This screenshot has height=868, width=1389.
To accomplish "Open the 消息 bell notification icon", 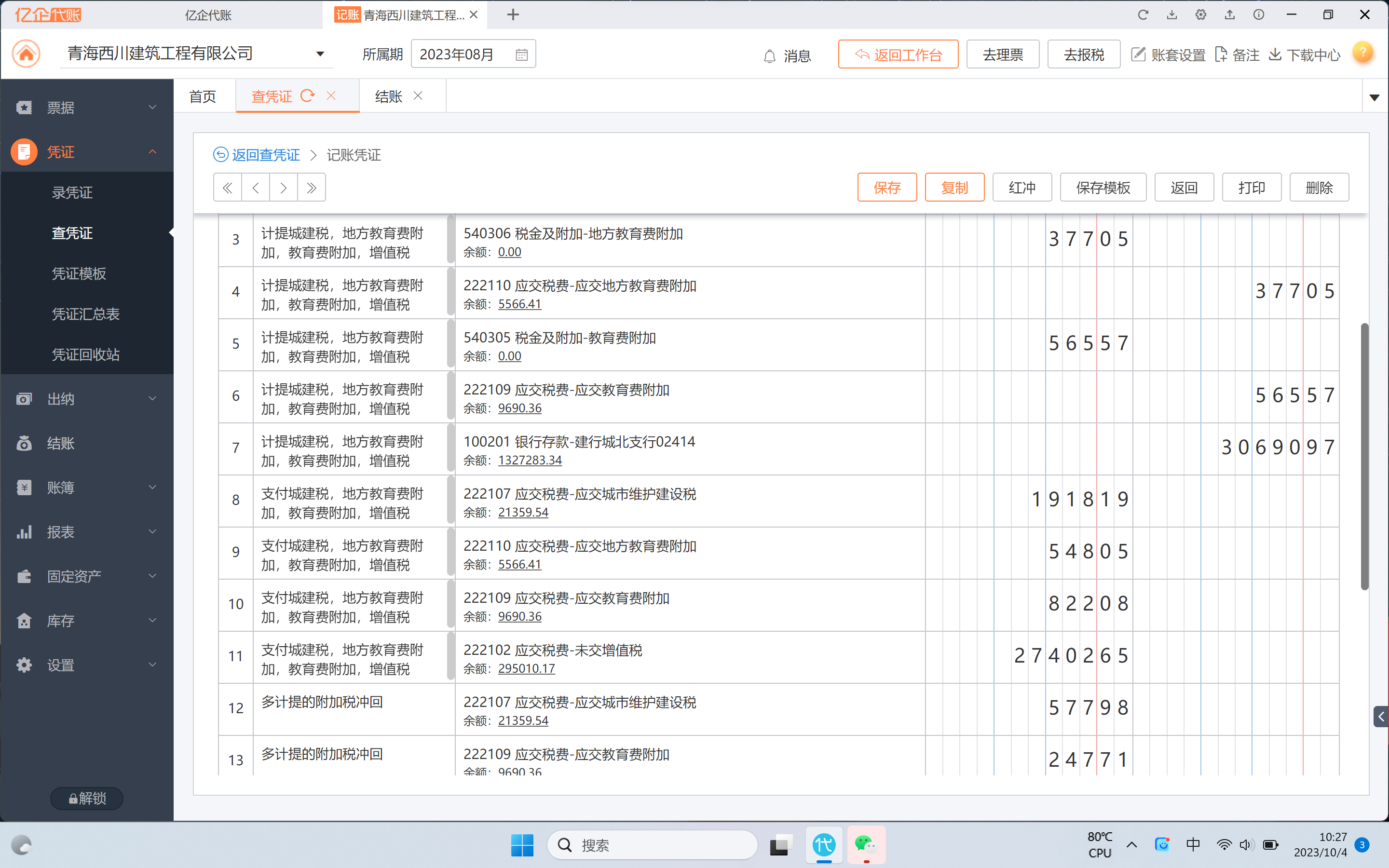I will [770, 56].
